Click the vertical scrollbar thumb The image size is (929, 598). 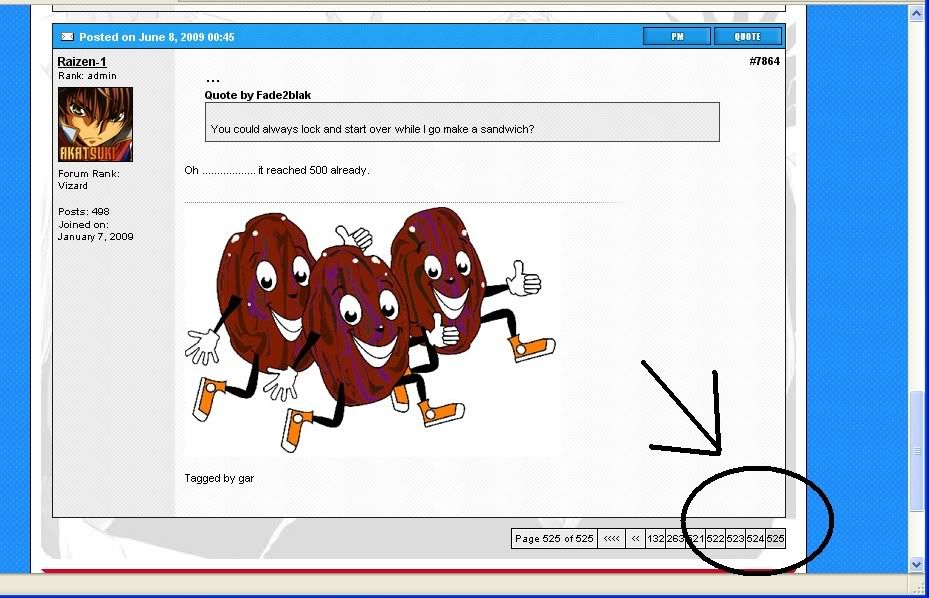coord(917,450)
